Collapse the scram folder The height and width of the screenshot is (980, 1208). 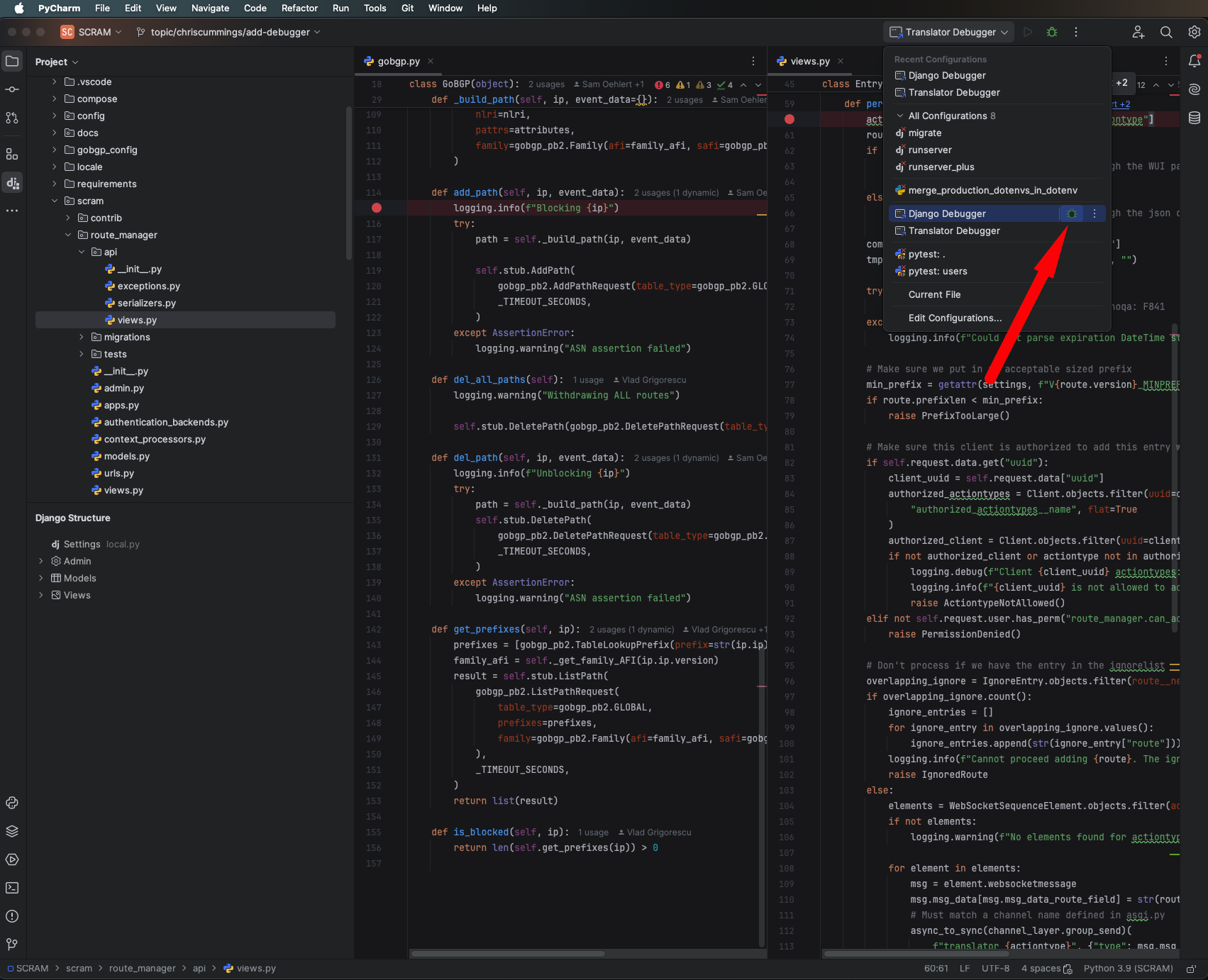55,201
